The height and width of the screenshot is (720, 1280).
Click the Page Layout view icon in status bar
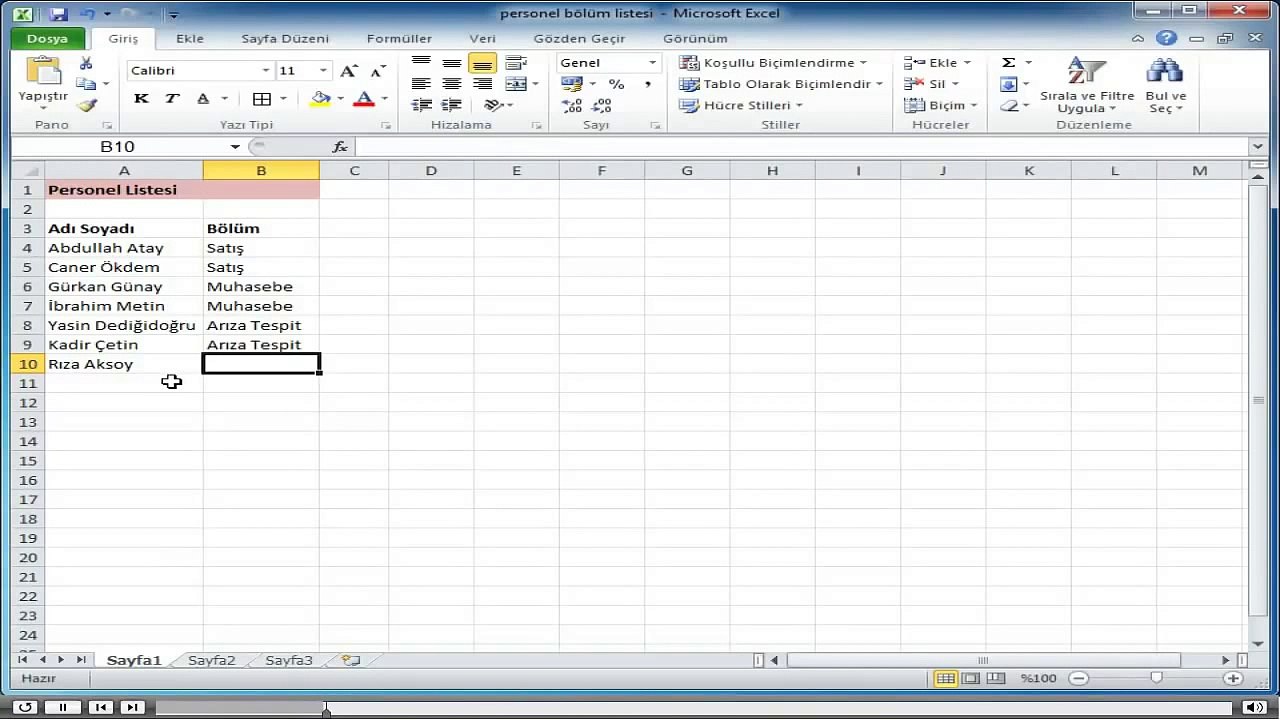click(970, 679)
